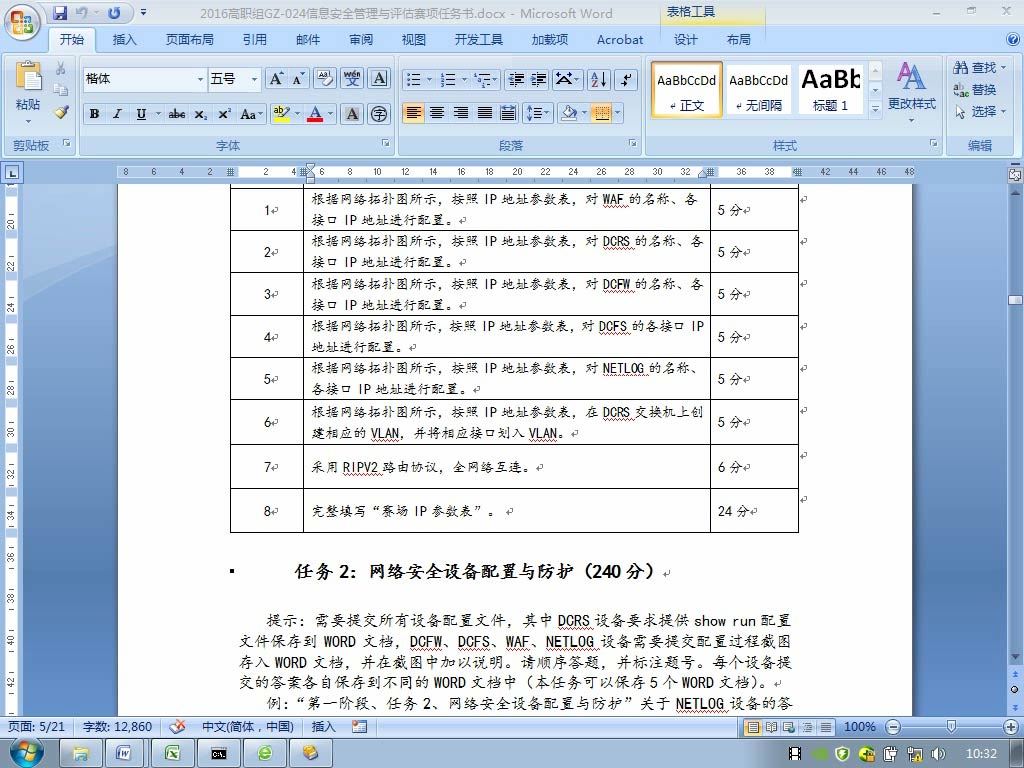Screen dimensions: 1024x768
Task: Apply the 无间隔 style
Action: coord(758,89)
